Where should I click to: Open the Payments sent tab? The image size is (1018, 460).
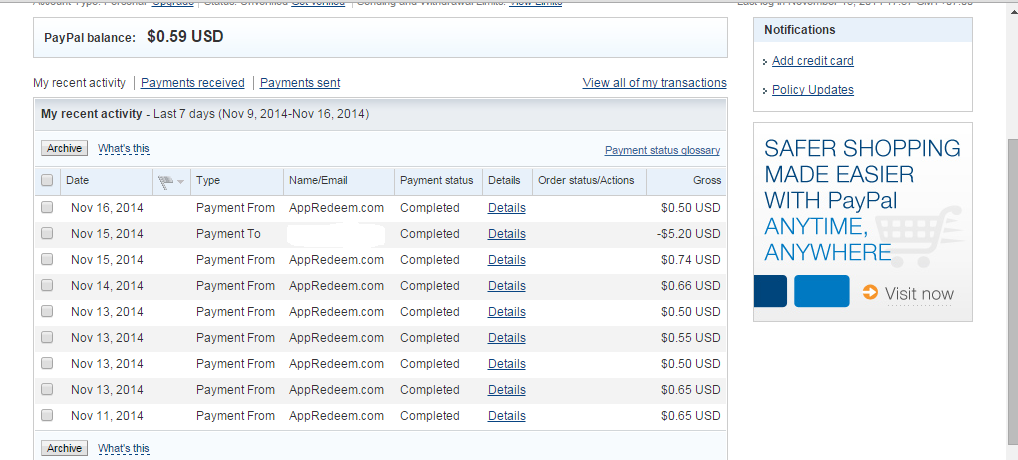click(300, 83)
